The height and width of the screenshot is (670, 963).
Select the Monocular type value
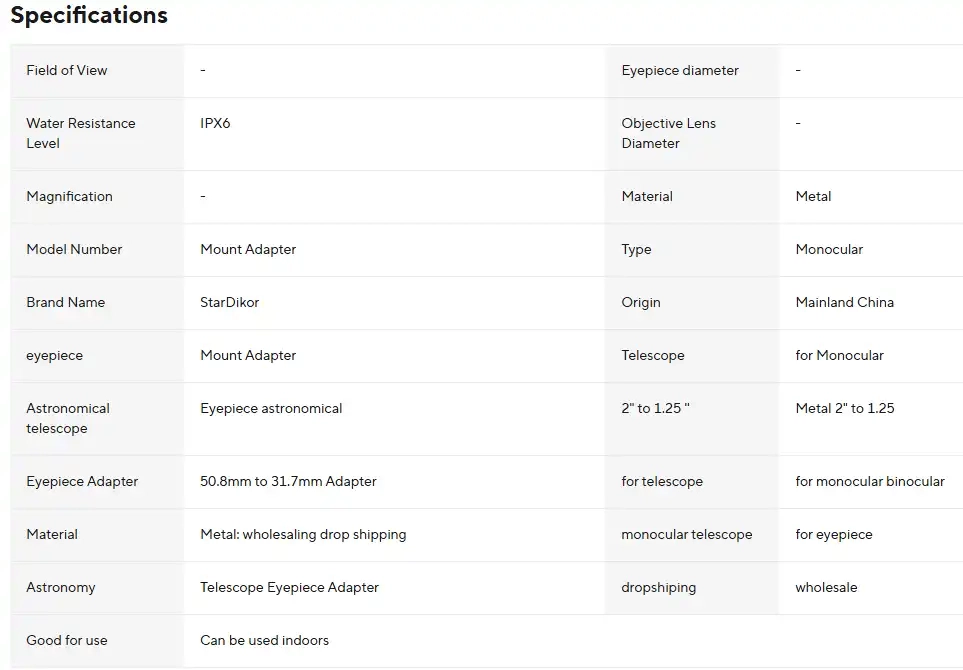tap(829, 249)
